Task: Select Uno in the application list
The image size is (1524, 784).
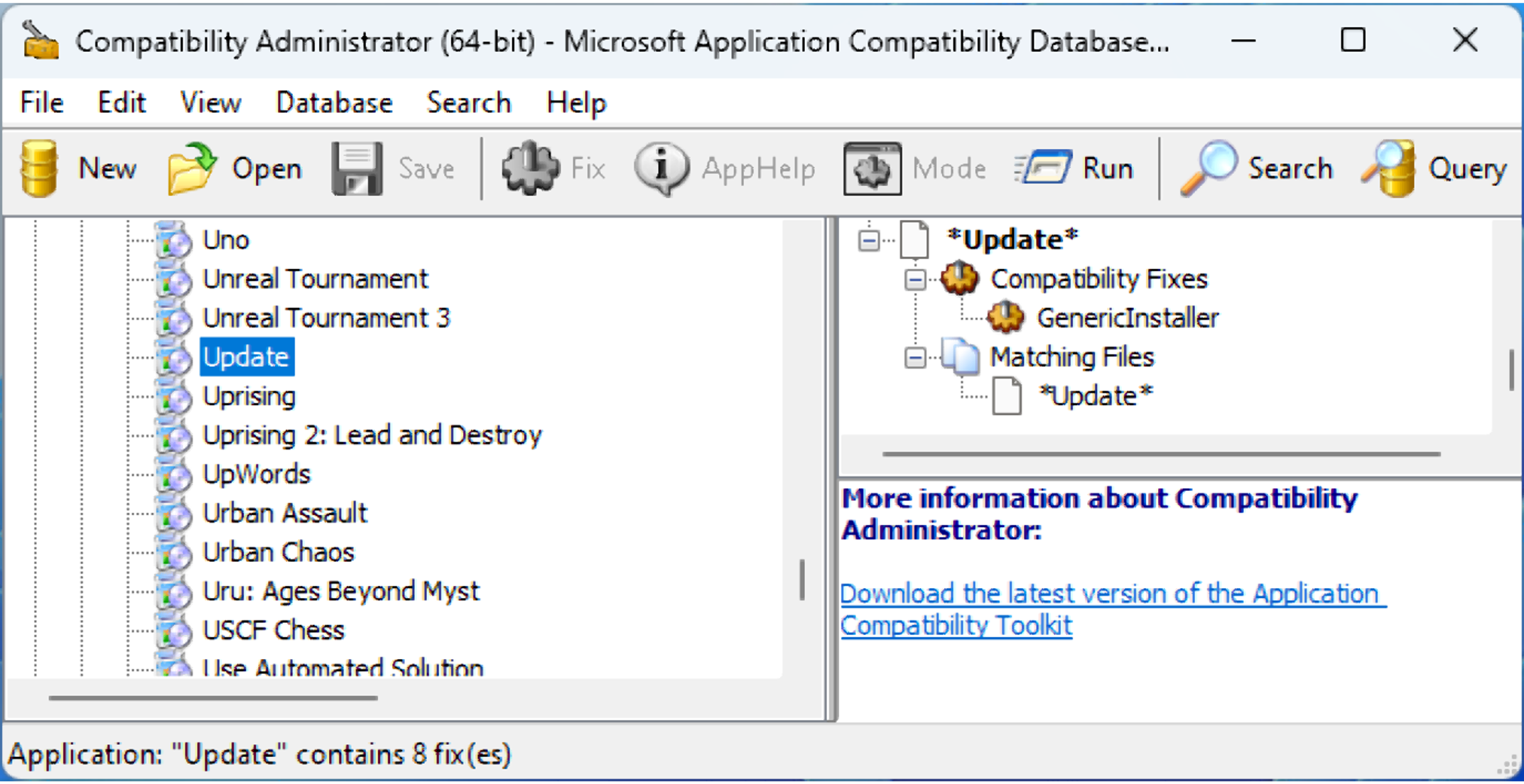Action: point(226,240)
